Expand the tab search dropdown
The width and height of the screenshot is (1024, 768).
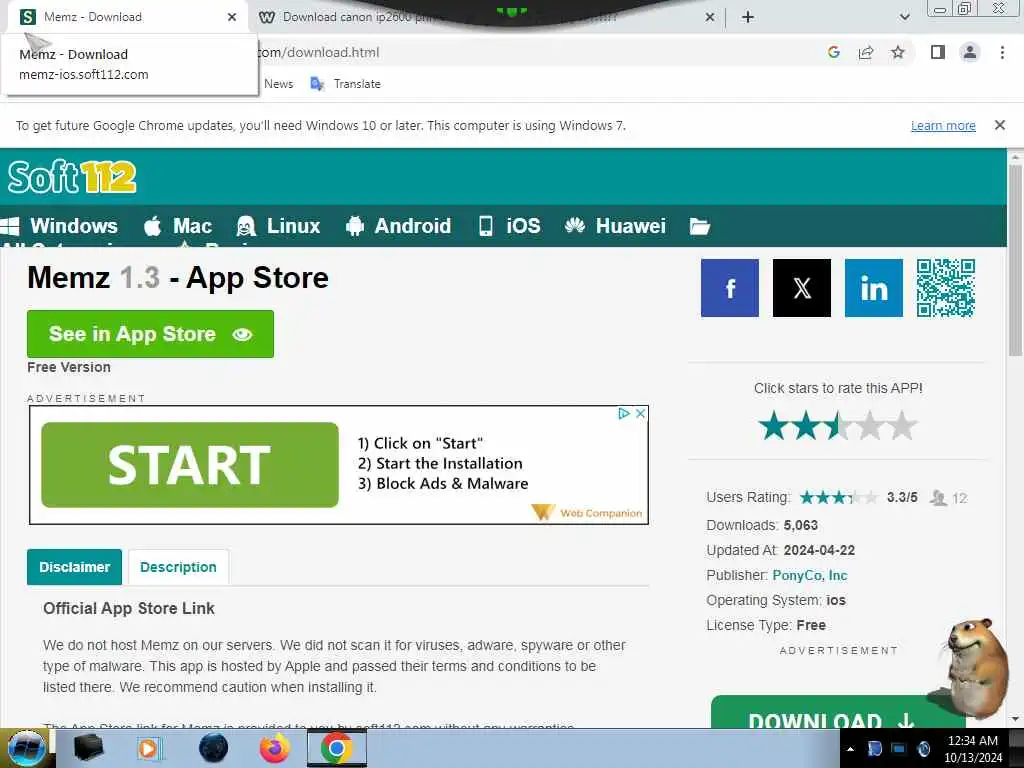pos(904,17)
